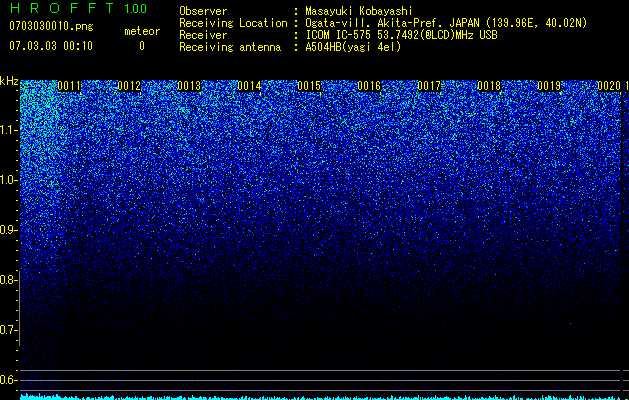Click the 0015 time marker
This screenshot has width=629, height=400.
point(309,86)
